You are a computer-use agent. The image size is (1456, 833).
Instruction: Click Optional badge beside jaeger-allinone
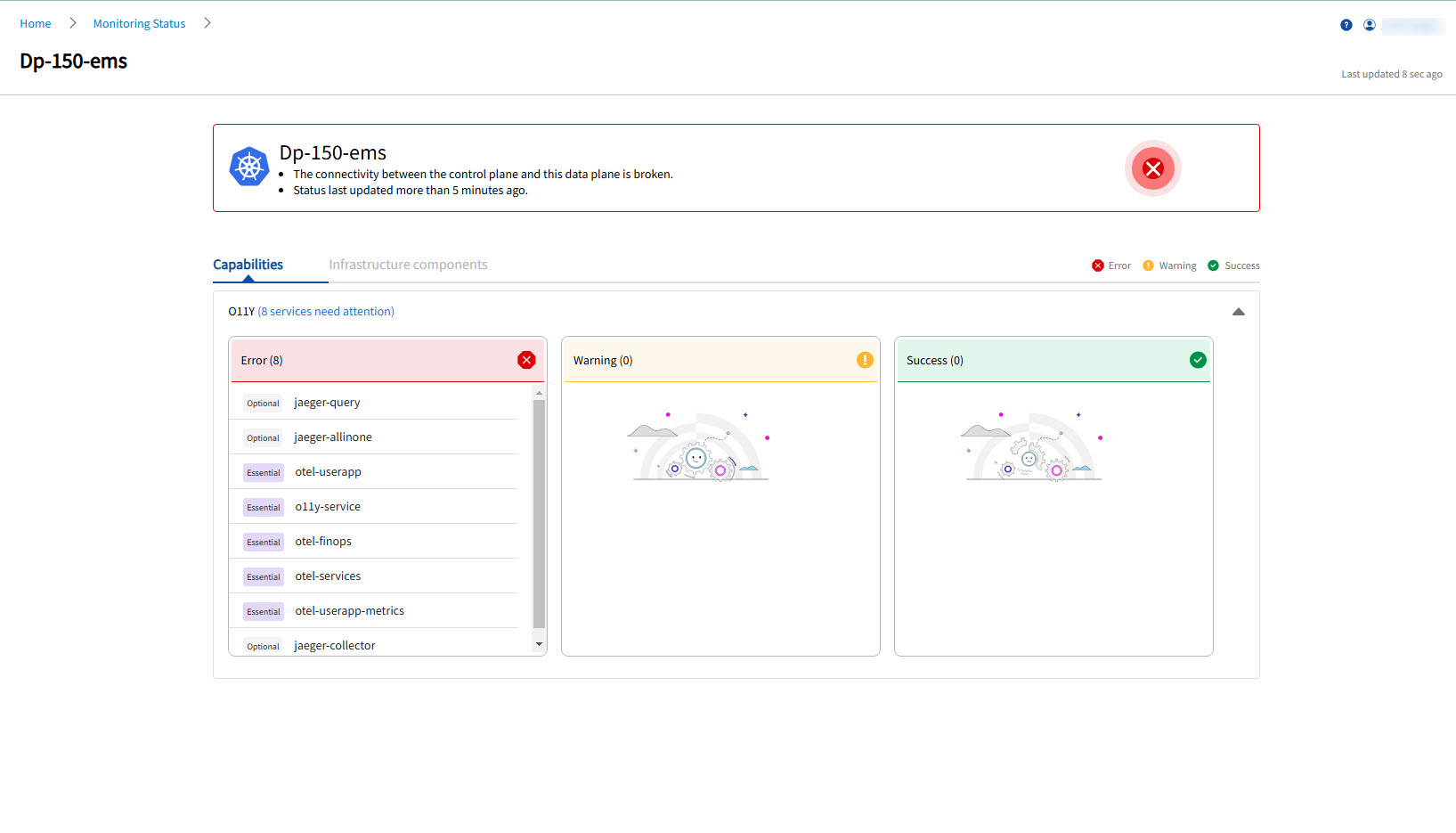[x=263, y=438]
